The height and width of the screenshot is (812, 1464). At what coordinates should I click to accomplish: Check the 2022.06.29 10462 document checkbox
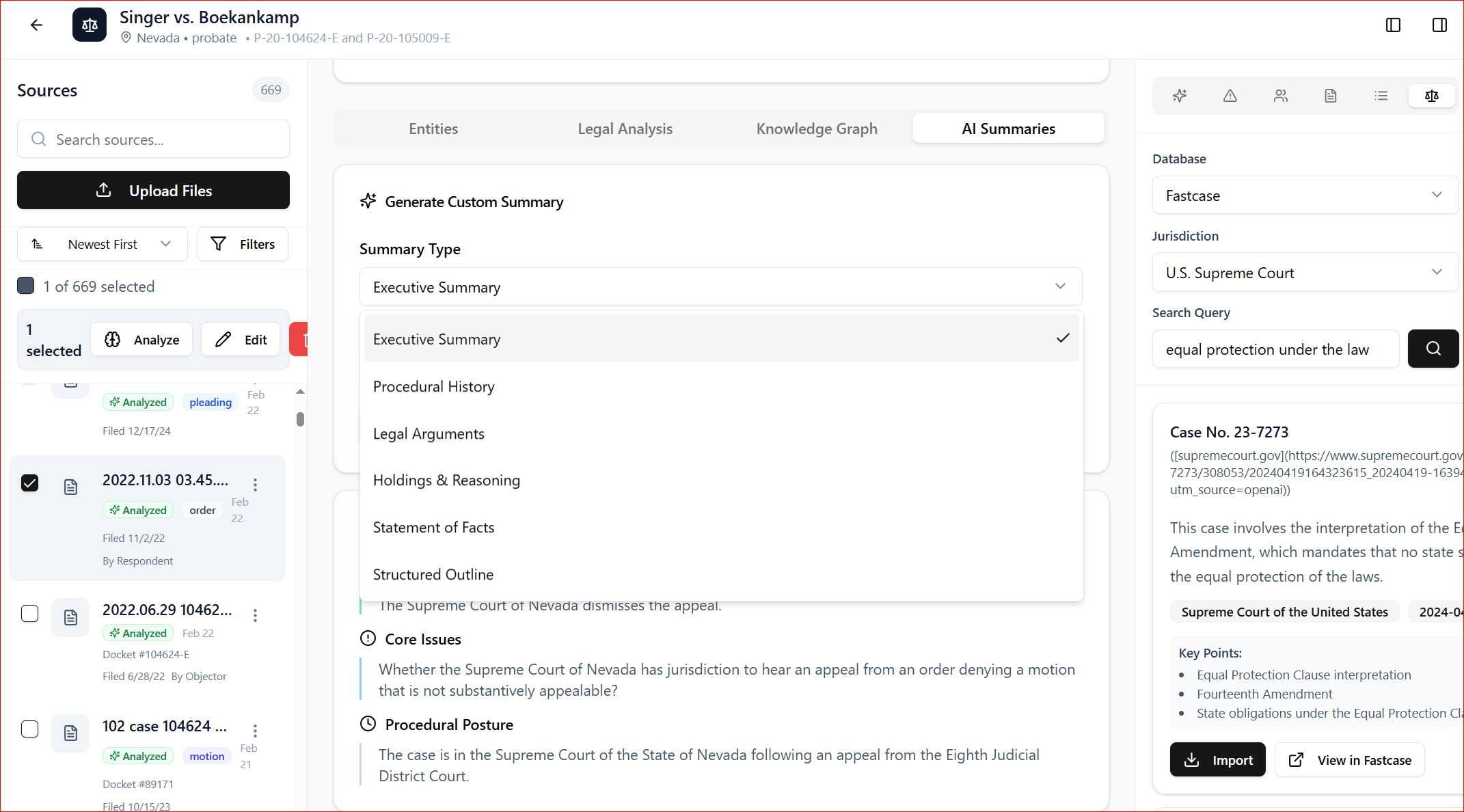(29, 613)
